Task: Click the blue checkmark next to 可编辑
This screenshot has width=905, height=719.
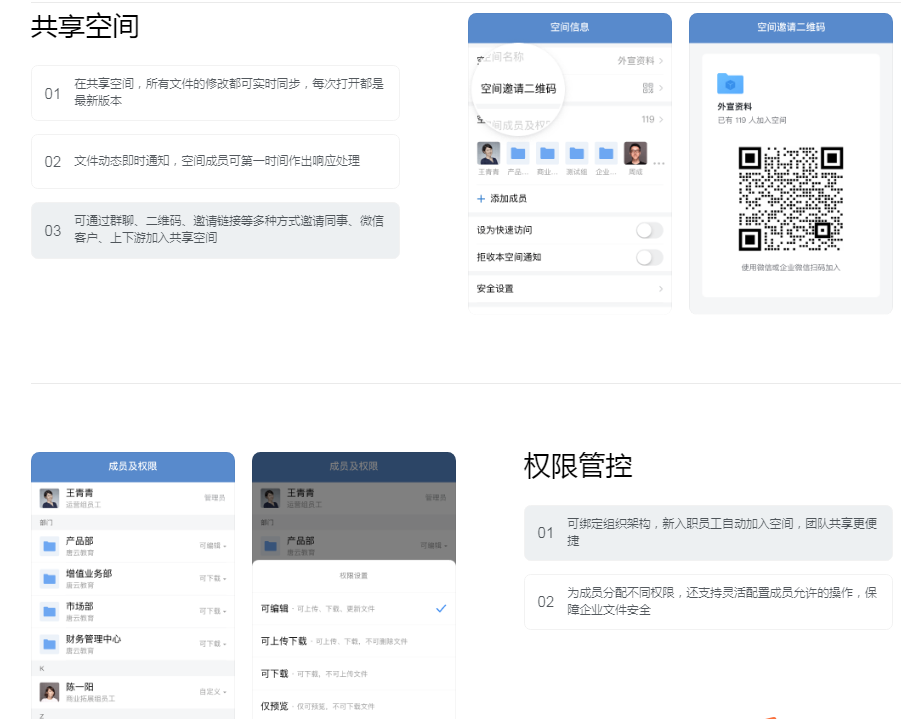Action: (441, 608)
